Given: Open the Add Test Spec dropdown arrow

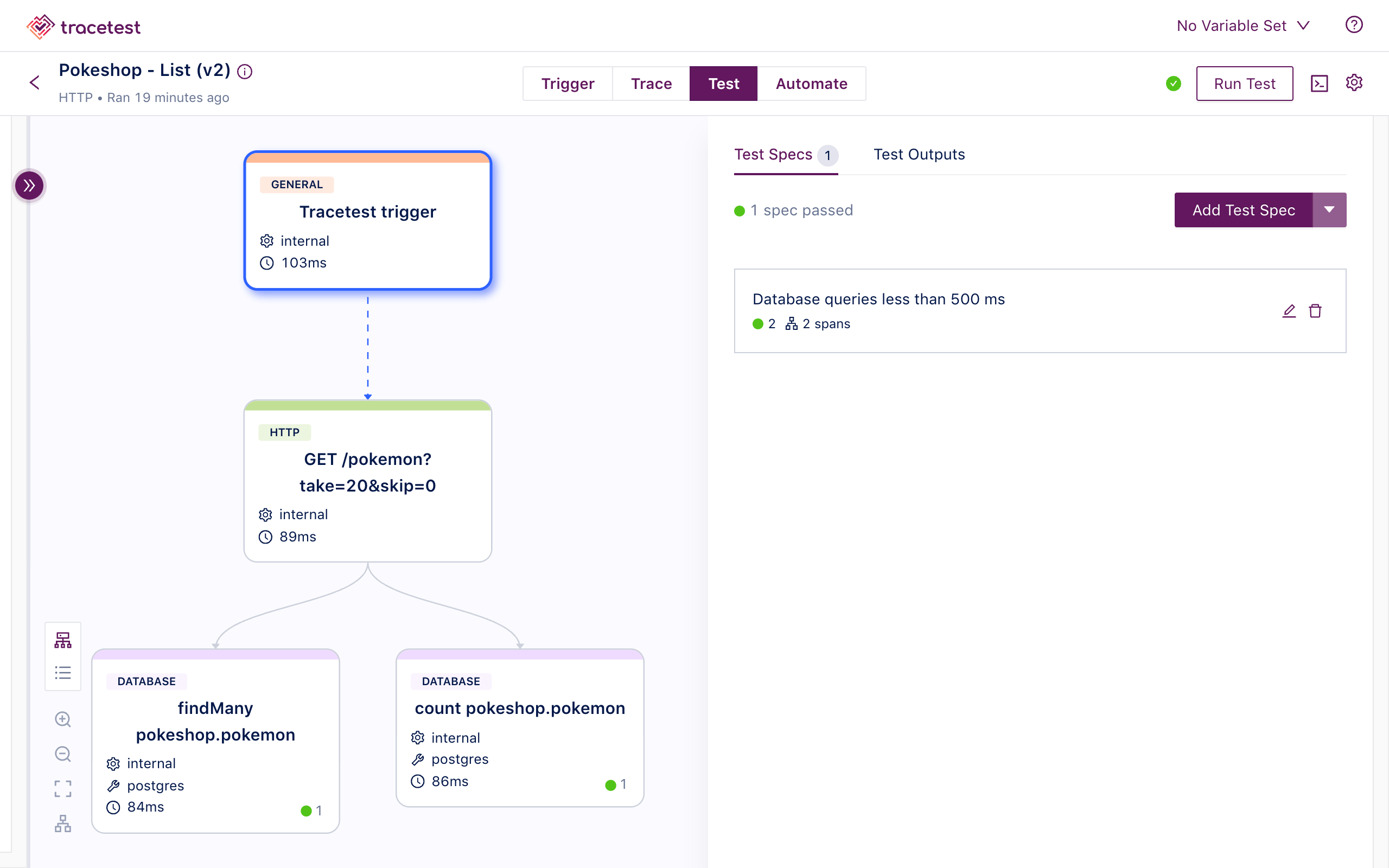Looking at the screenshot, I should tap(1330, 210).
